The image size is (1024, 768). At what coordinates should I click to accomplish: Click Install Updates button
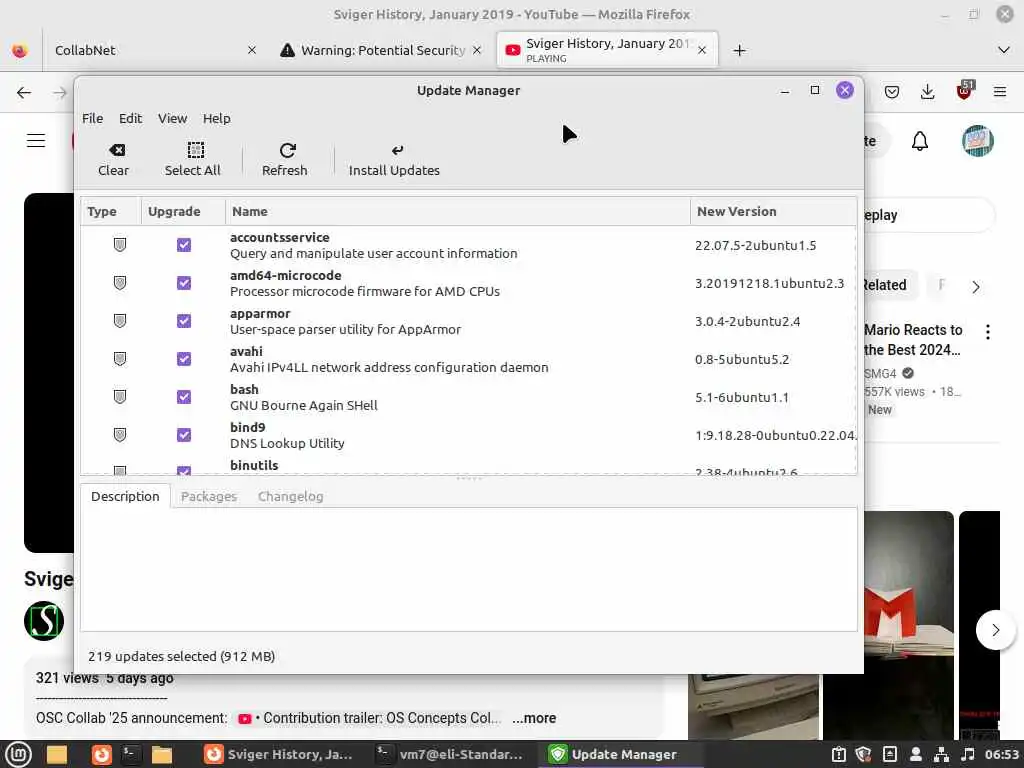click(x=394, y=159)
